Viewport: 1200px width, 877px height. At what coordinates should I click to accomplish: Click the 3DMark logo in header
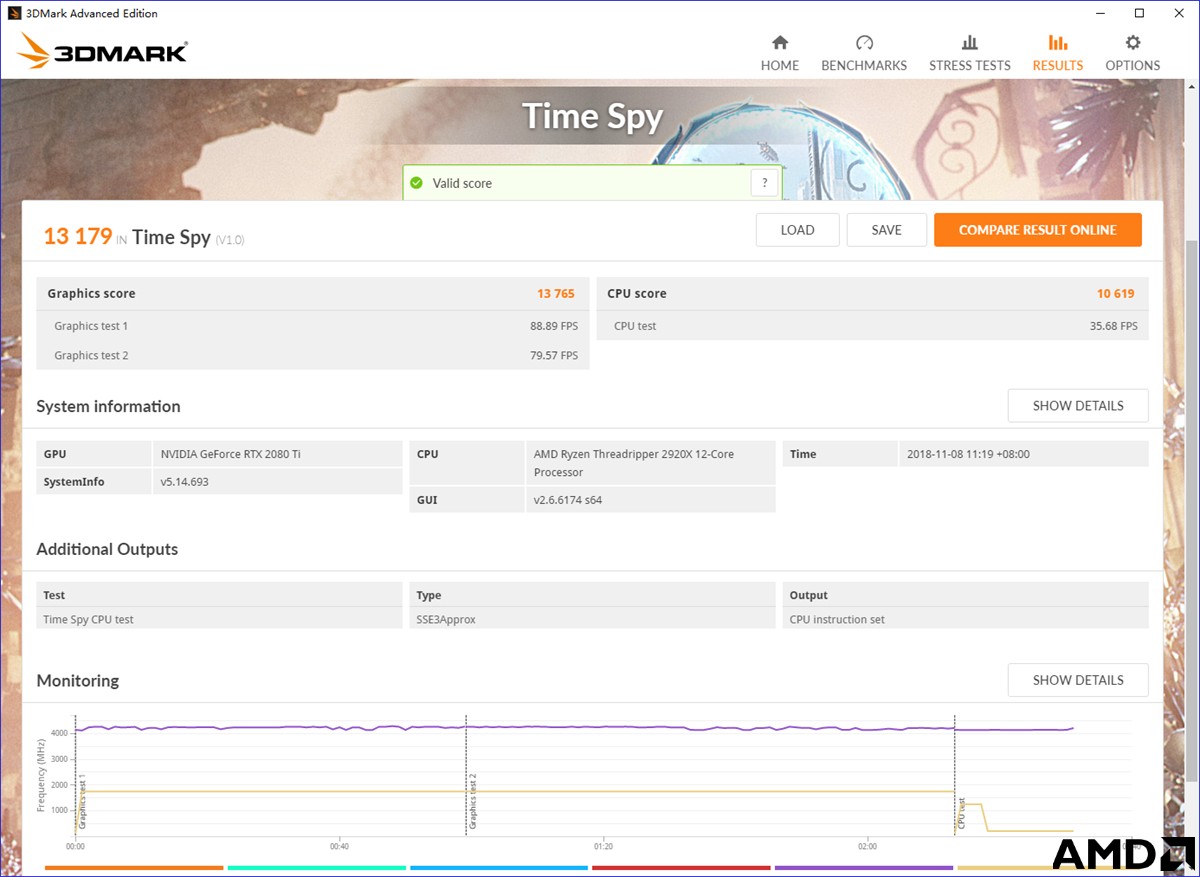pyautogui.click(x=103, y=51)
